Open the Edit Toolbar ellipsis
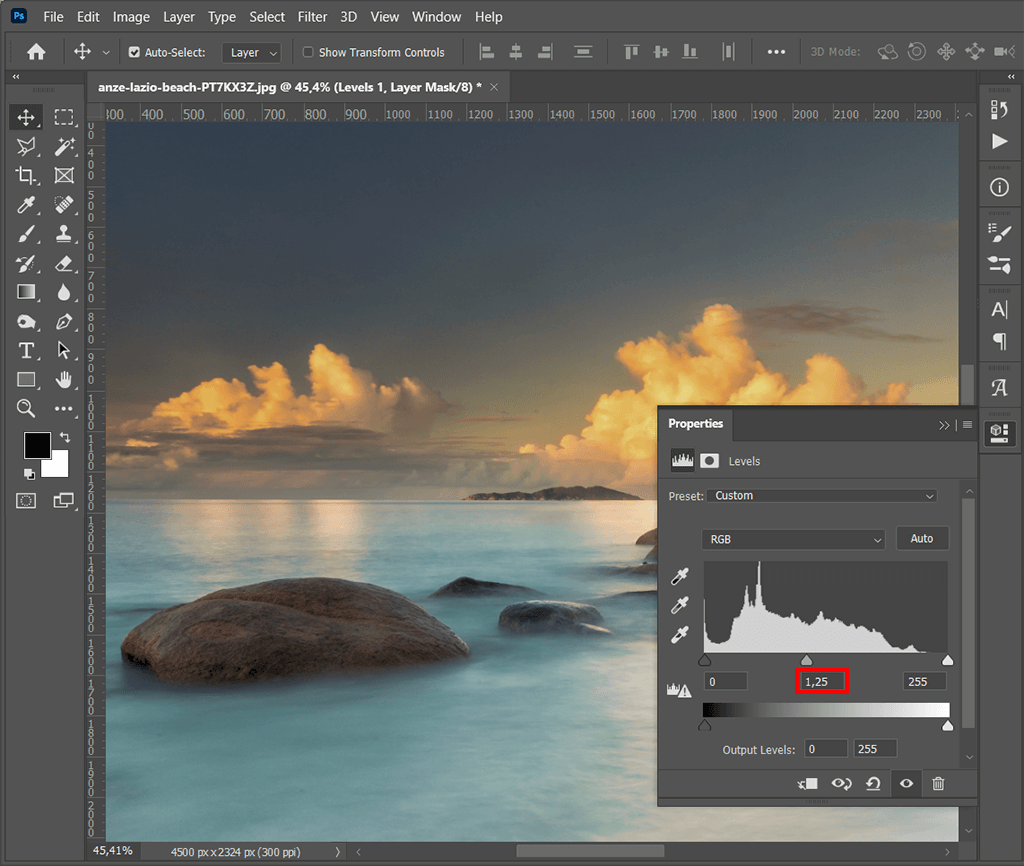The image size is (1024, 866). (63, 409)
